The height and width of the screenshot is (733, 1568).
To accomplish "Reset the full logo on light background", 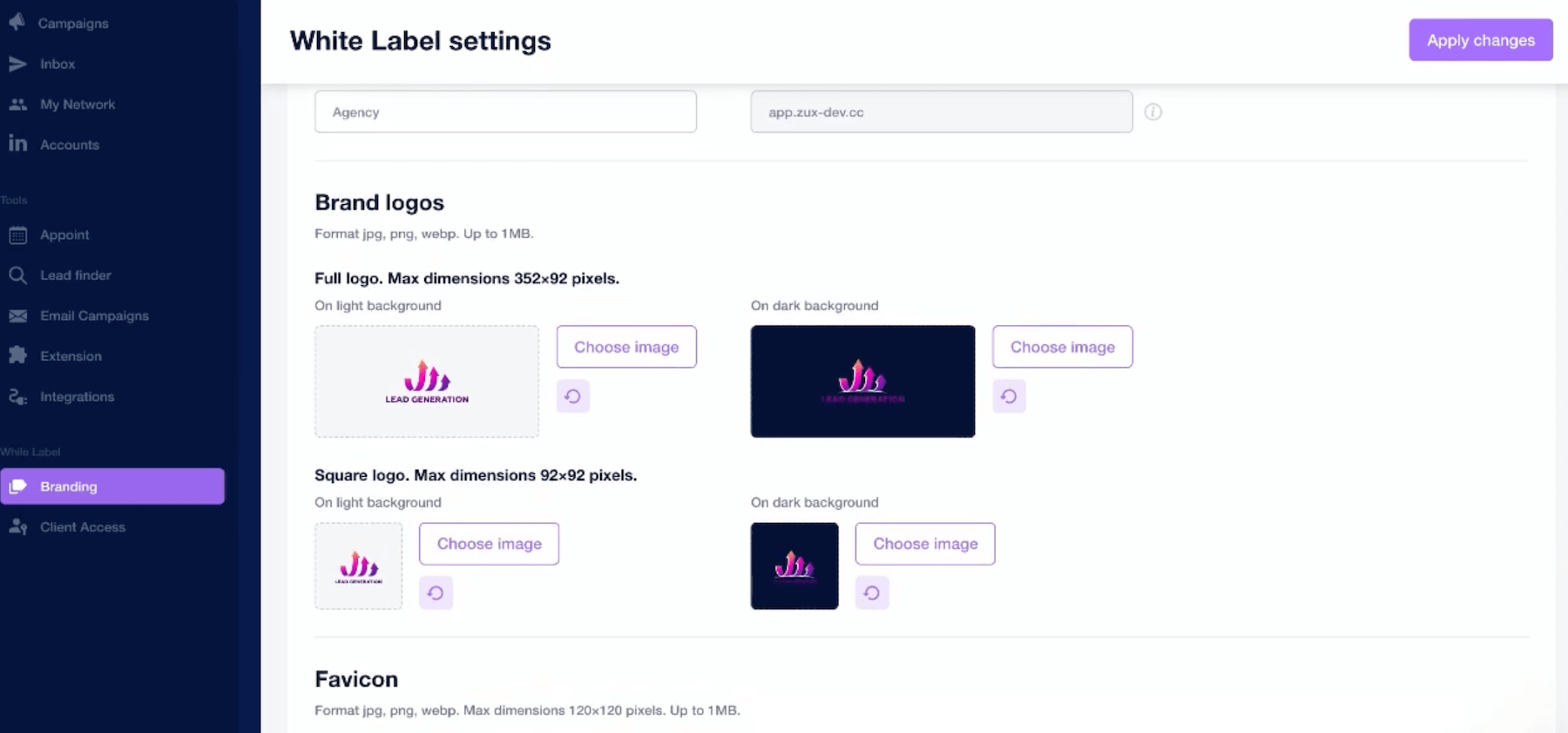I will click(x=572, y=397).
